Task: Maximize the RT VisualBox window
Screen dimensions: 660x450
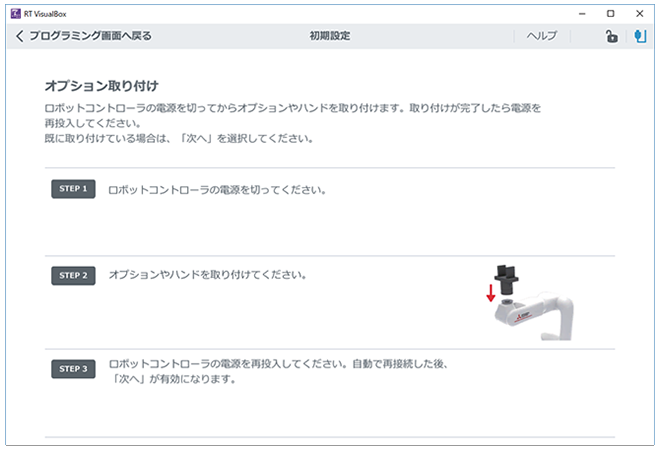Action: click(610, 13)
